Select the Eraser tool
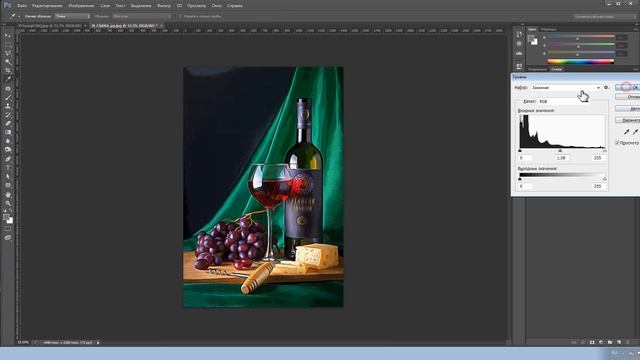The image size is (640, 360). pyautogui.click(x=8, y=123)
